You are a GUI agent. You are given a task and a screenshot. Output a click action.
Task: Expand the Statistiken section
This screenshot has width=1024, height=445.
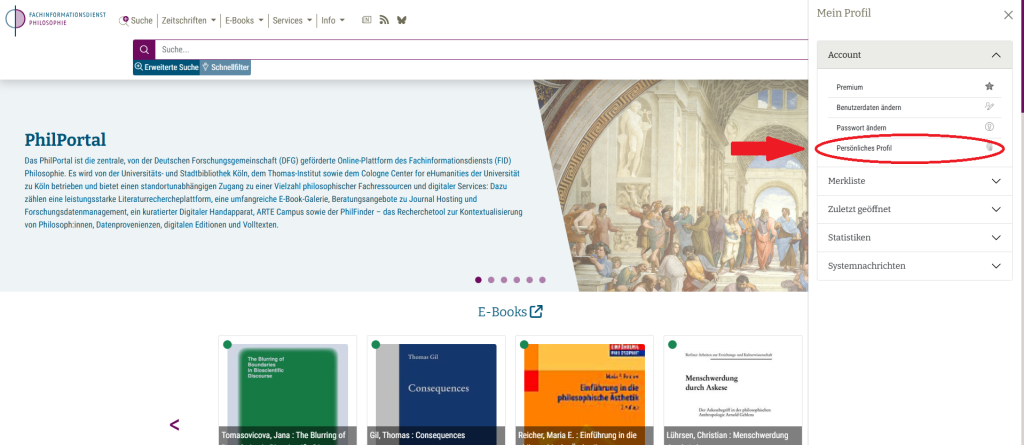(x=914, y=237)
